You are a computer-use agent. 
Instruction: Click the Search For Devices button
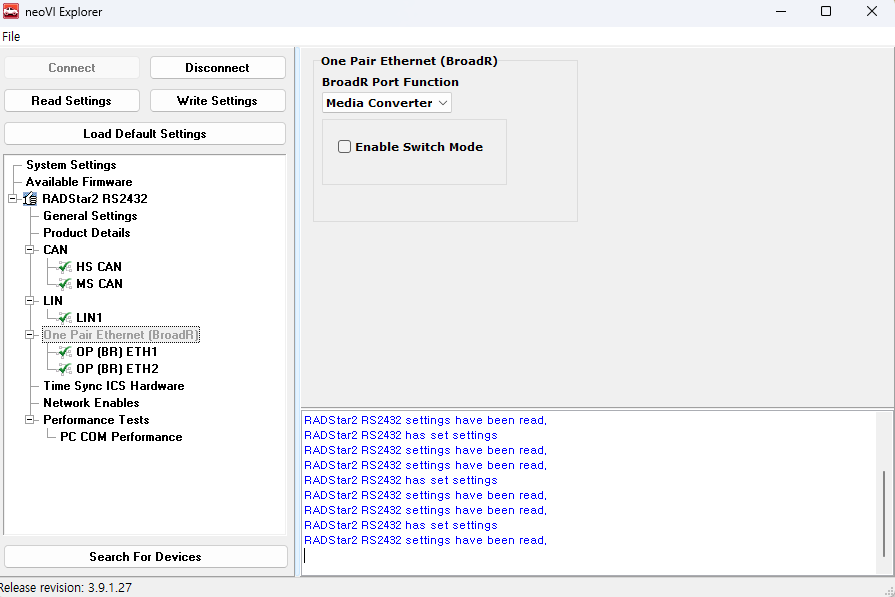coord(146,556)
